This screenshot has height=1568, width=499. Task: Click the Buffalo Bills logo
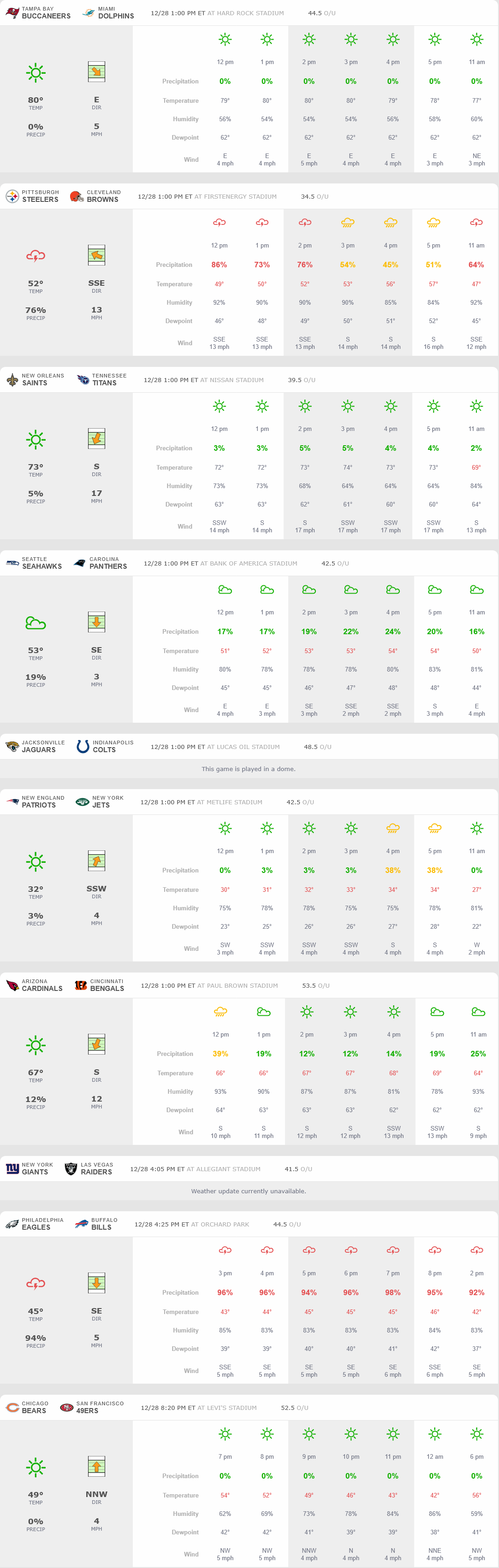pyautogui.click(x=82, y=1224)
